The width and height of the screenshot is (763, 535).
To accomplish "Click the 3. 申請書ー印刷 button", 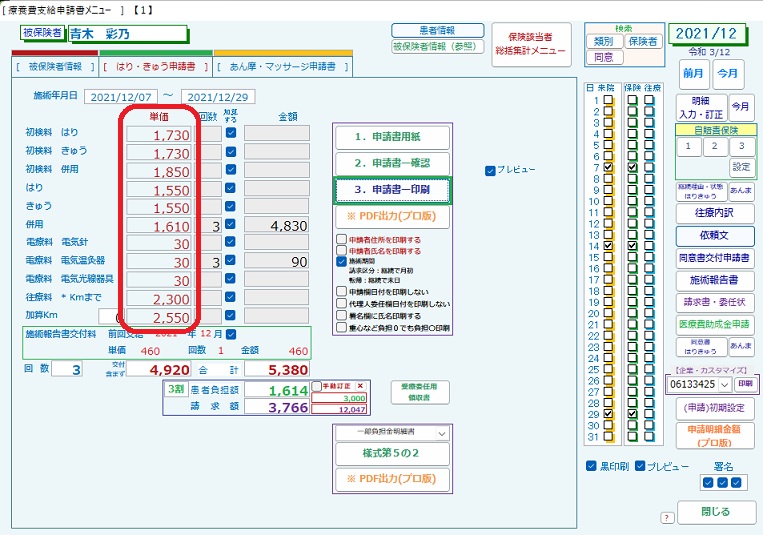I will point(392,190).
